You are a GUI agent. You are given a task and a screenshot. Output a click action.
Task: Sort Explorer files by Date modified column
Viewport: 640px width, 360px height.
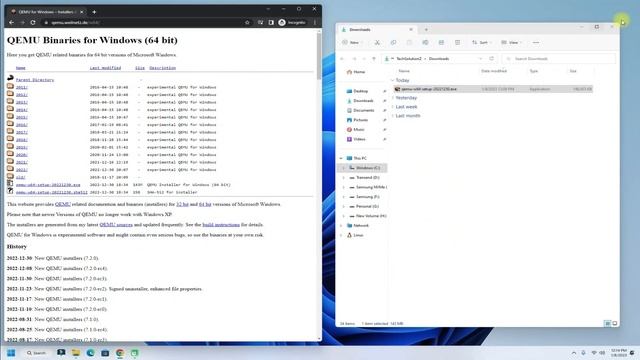point(494,71)
